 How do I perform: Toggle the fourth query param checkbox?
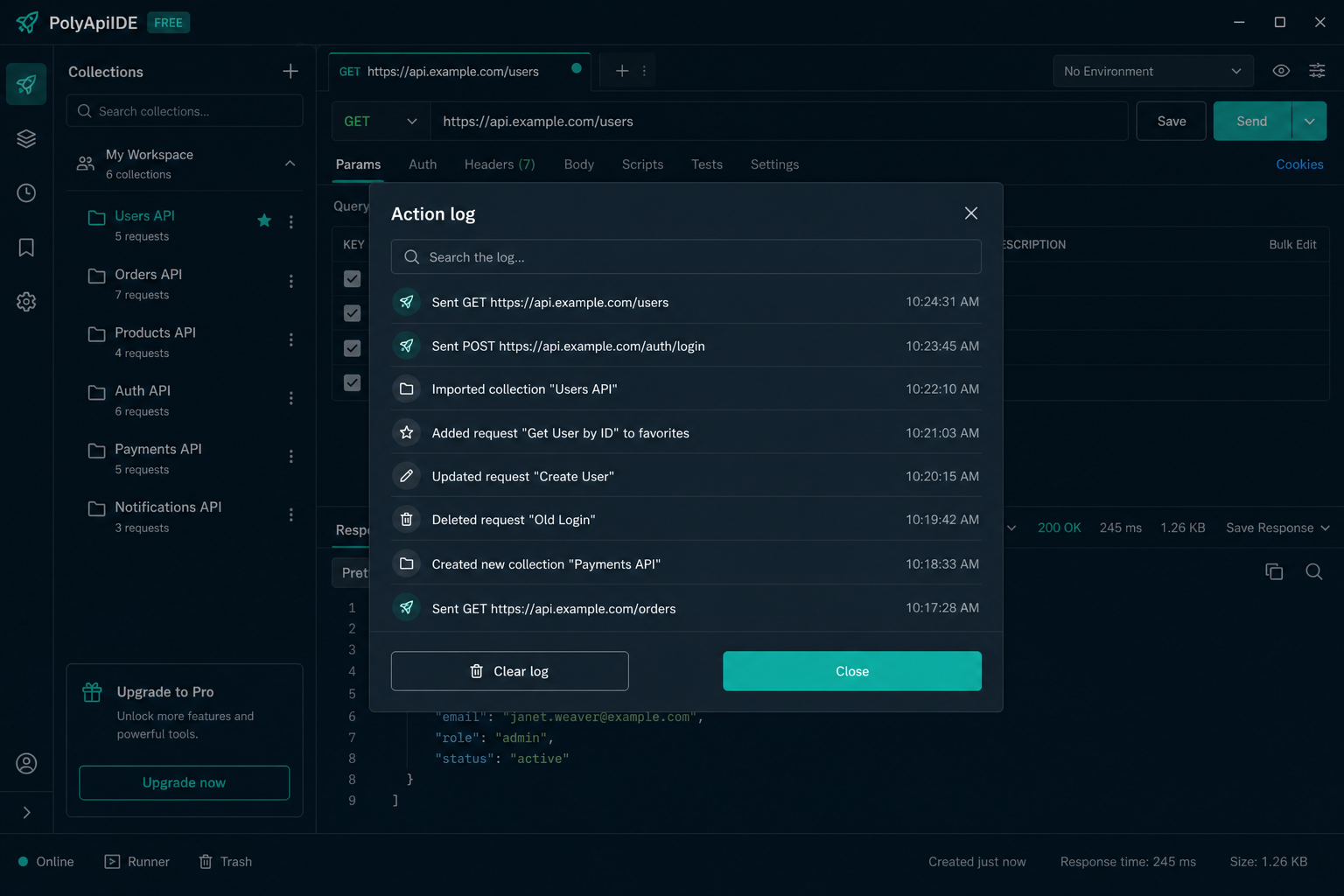click(x=352, y=382)
